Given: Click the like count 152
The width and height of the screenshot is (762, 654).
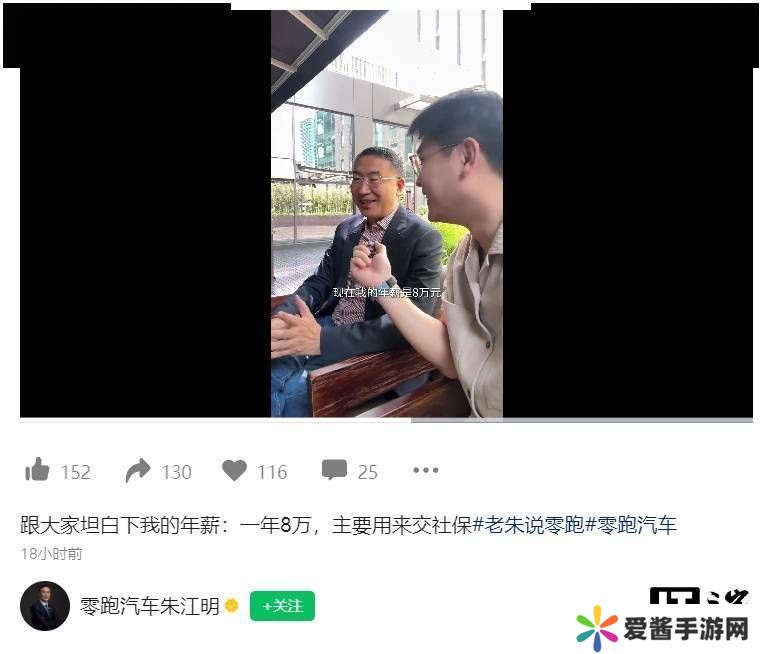Looking at the screenshot, I should [x=76, y=472].
